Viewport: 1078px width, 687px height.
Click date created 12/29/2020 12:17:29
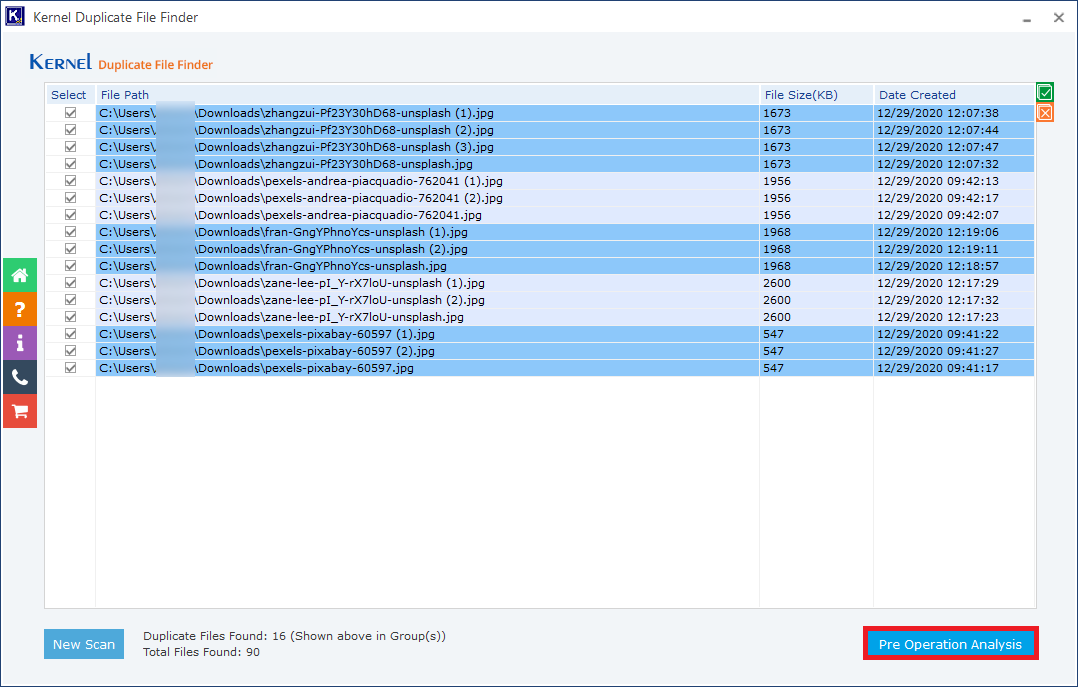pos(938,283)
